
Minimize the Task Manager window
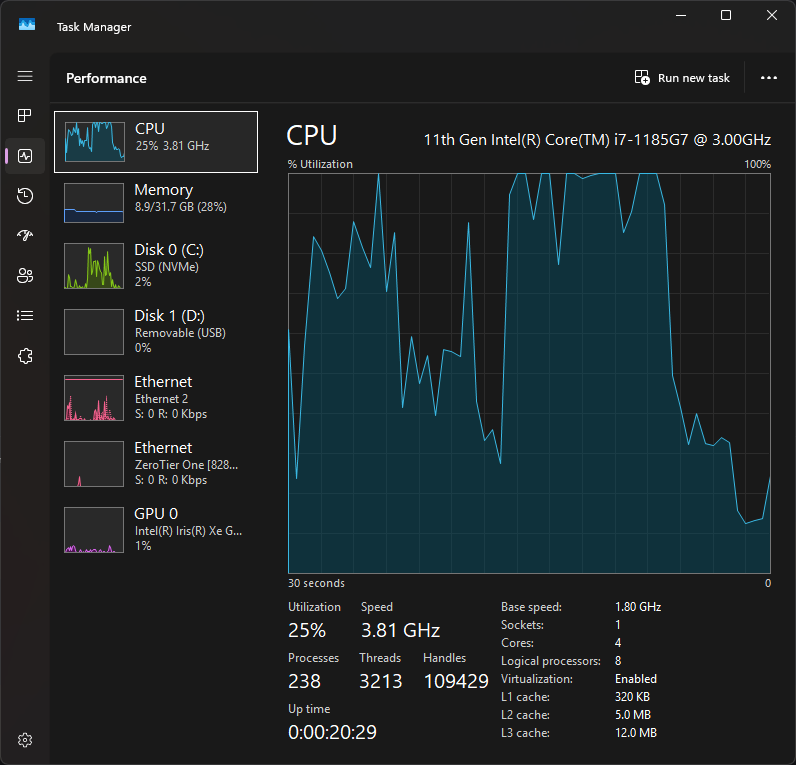click(681, 15)
